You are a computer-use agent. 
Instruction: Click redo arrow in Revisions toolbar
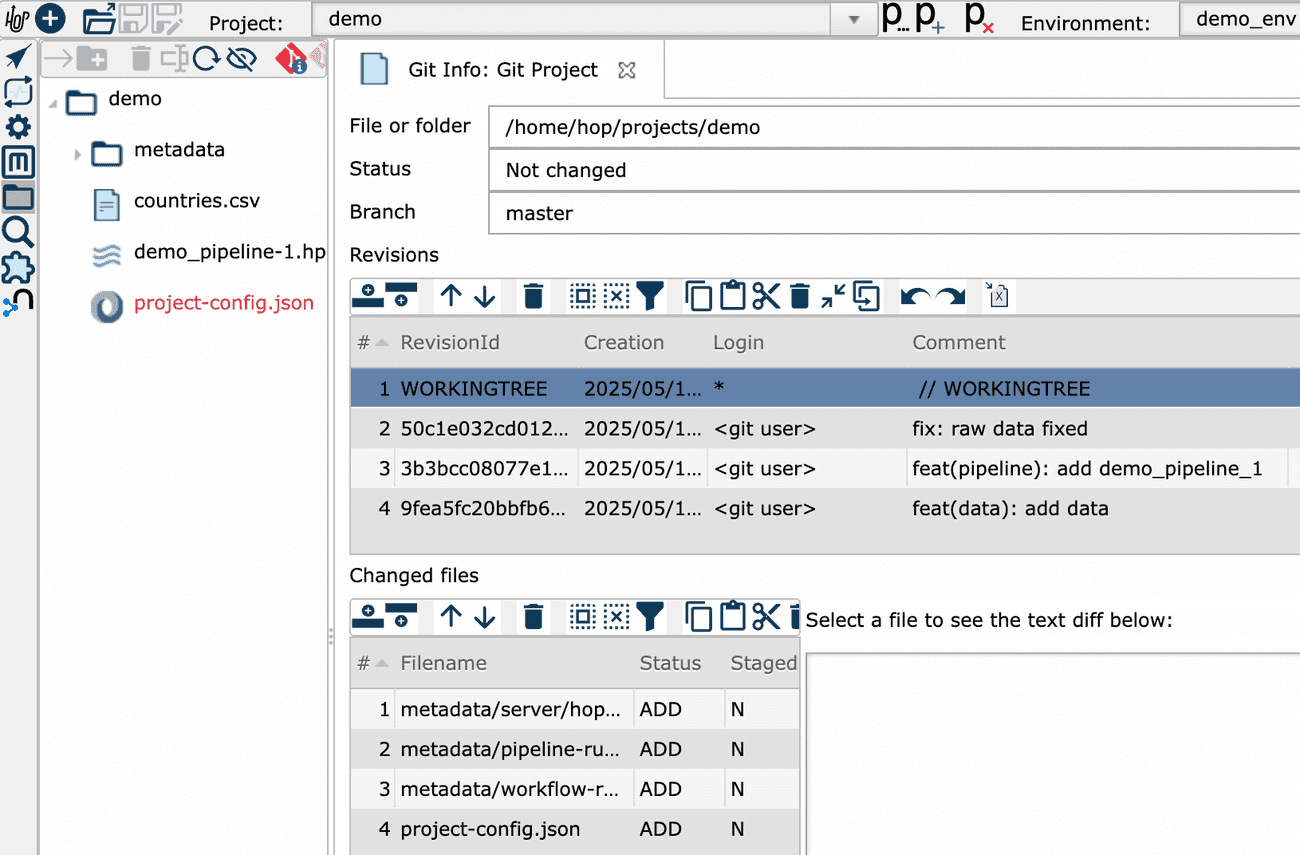click(950, 296)
